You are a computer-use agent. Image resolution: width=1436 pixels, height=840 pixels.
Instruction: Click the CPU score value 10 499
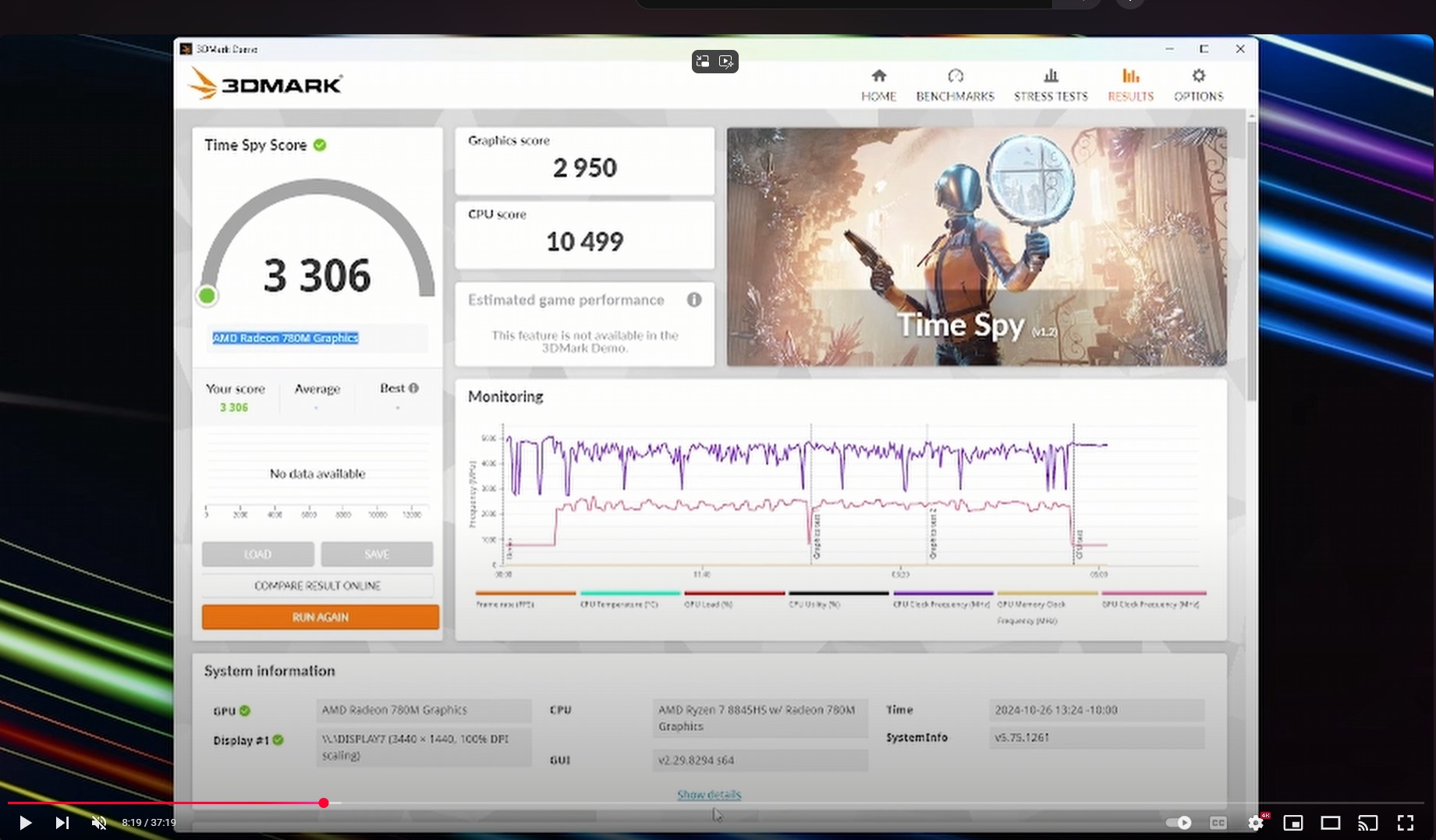coord(585,242)
